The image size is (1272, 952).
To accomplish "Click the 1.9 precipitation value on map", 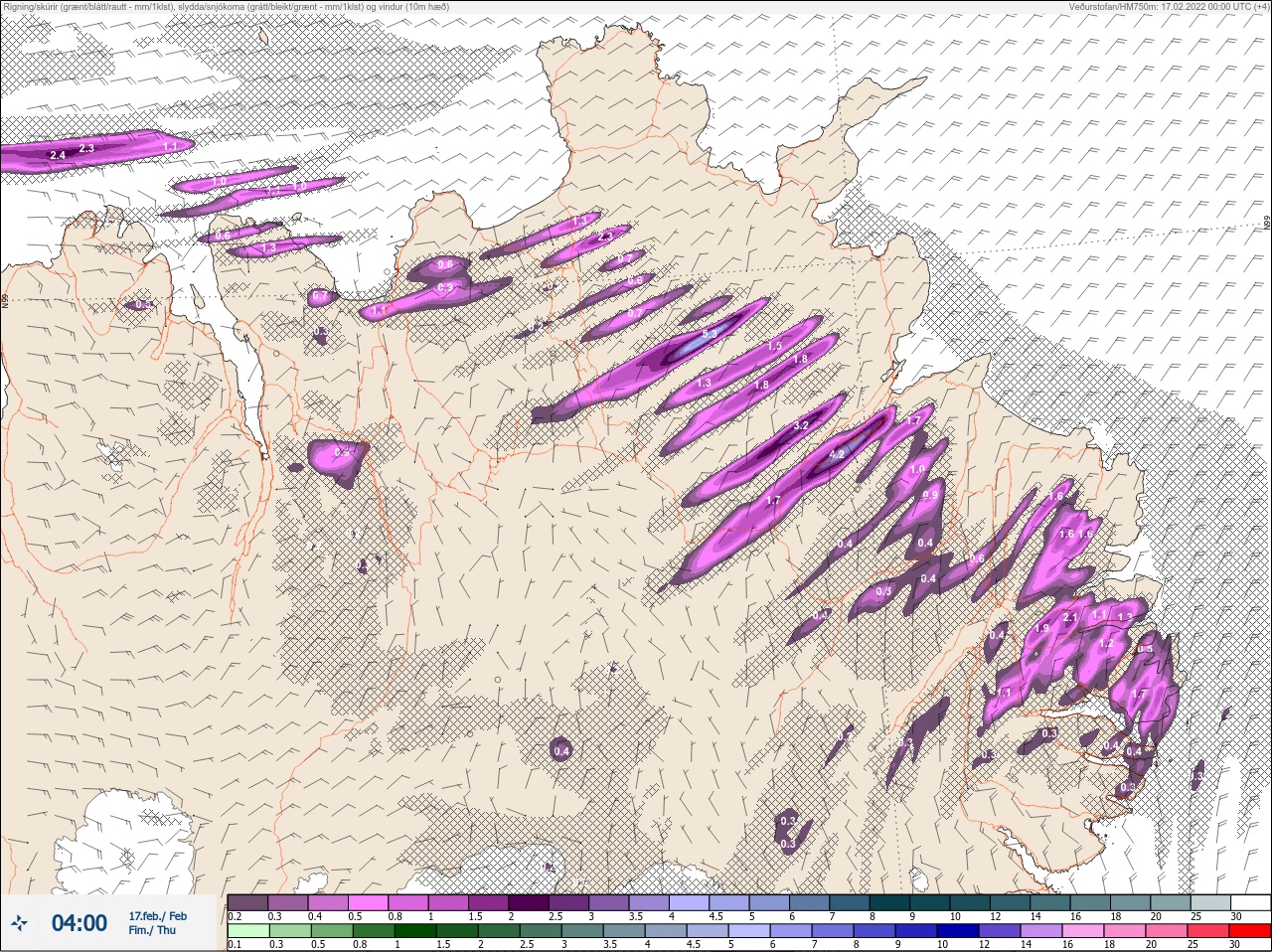I will pyautogui.click(x=1042, y=629).
